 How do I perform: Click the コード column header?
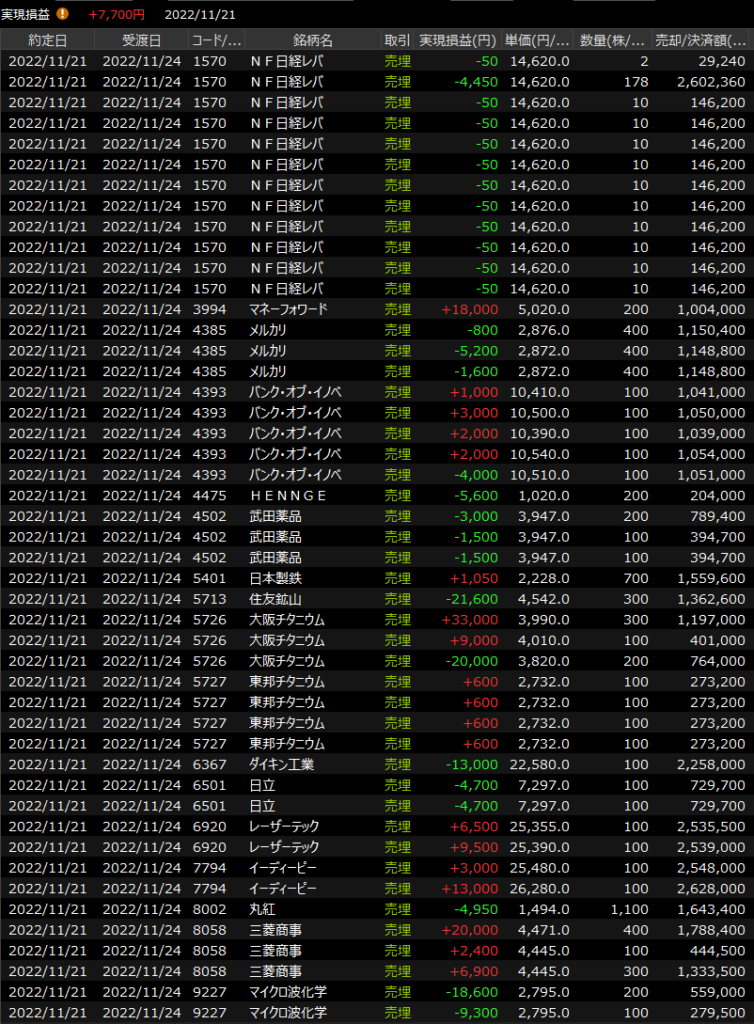click(216, 40)
